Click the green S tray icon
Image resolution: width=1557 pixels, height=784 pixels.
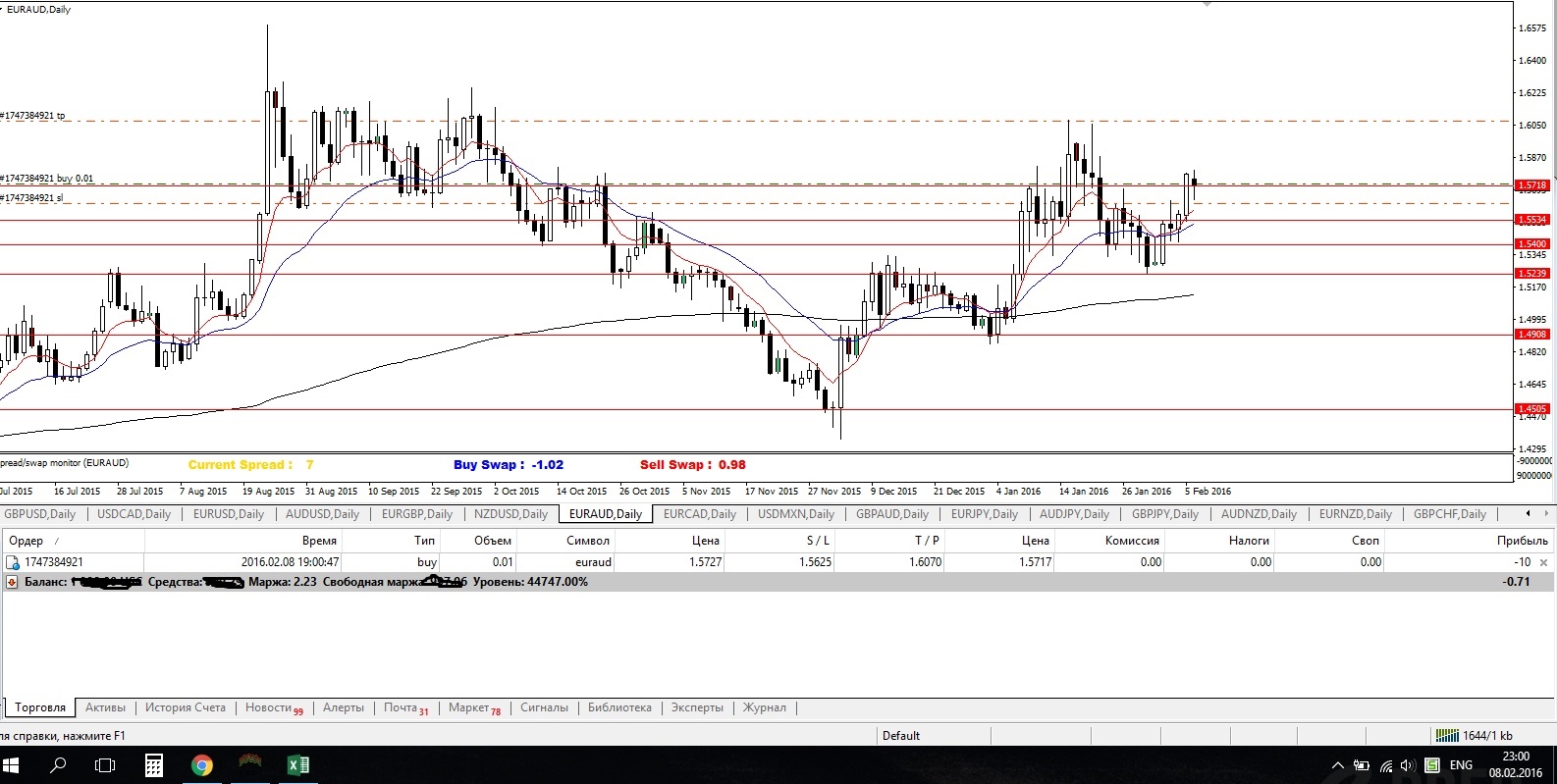(1432, 765)
